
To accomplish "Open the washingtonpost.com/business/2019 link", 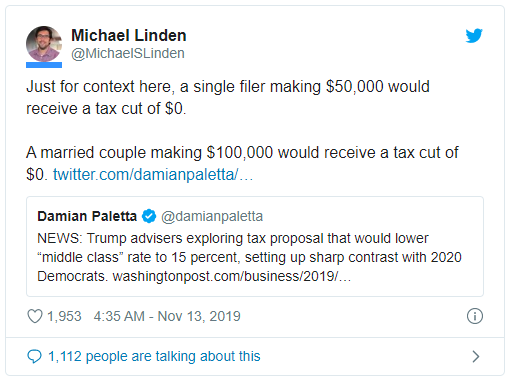I will (x=232, y=276).
